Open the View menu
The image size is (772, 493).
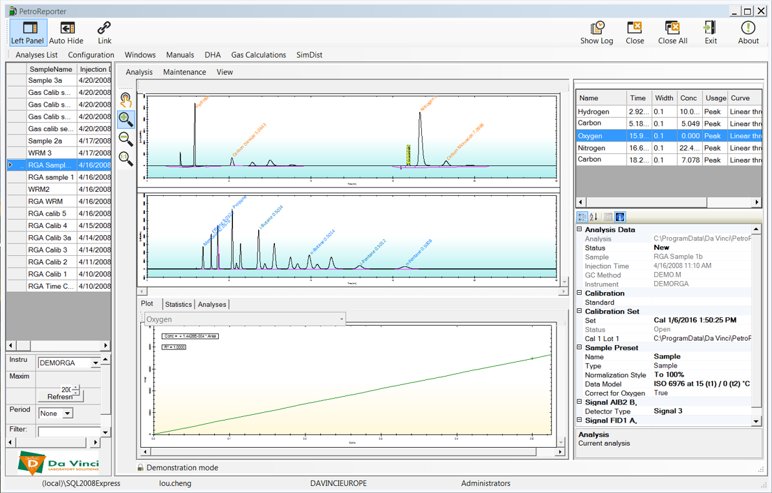[225, 72]
